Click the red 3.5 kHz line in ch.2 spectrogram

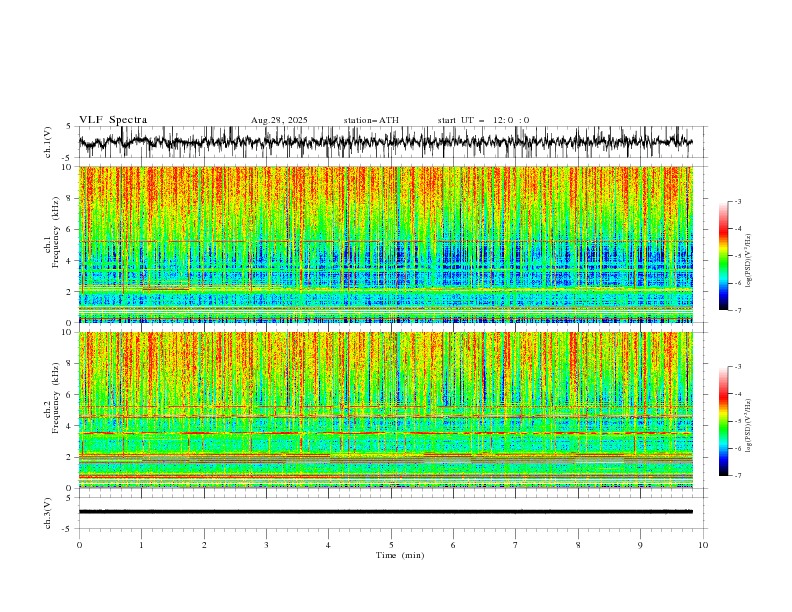386,433
